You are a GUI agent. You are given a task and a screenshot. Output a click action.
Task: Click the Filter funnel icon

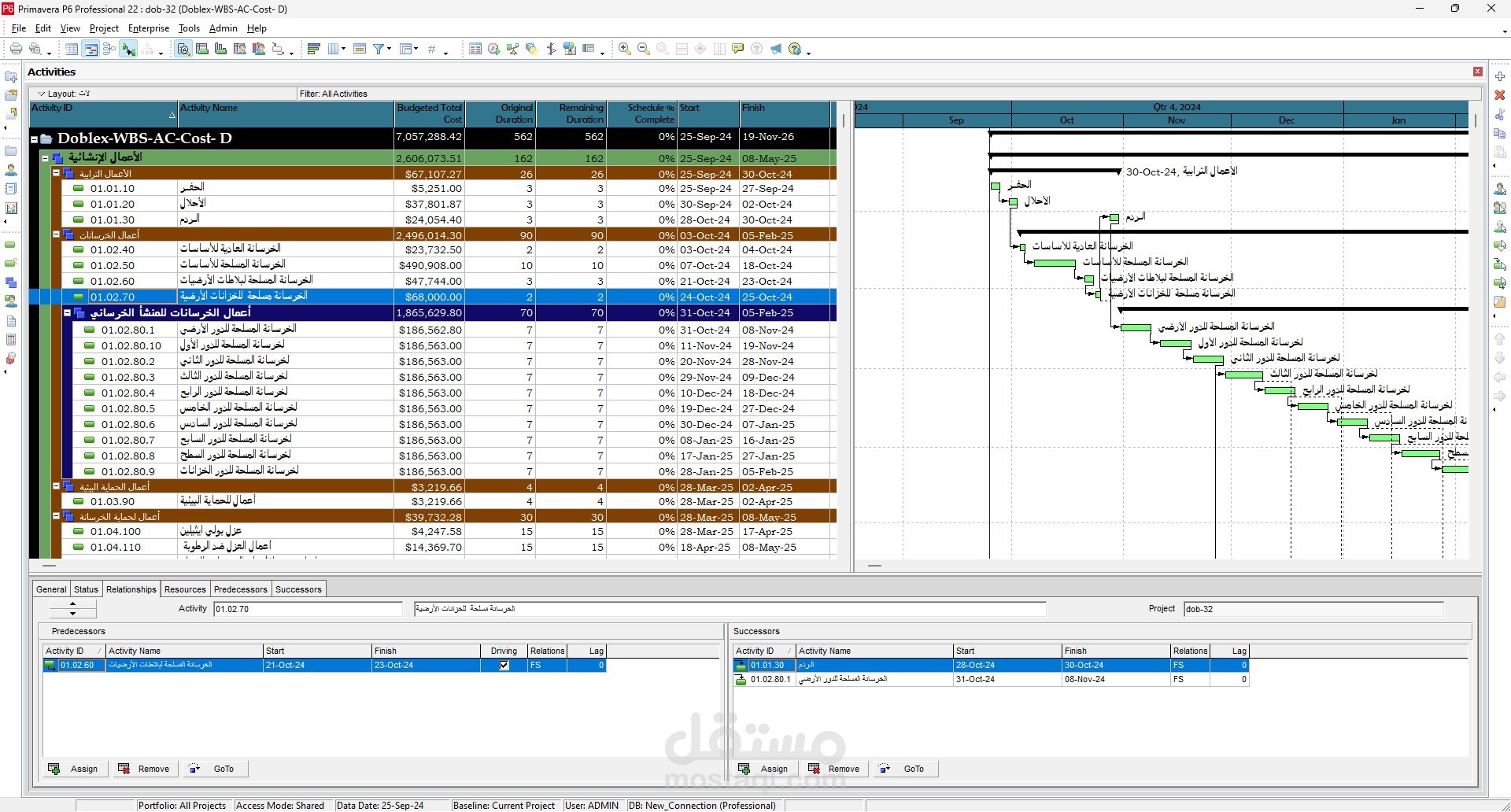pyautogui.click(x=379, y=49)
